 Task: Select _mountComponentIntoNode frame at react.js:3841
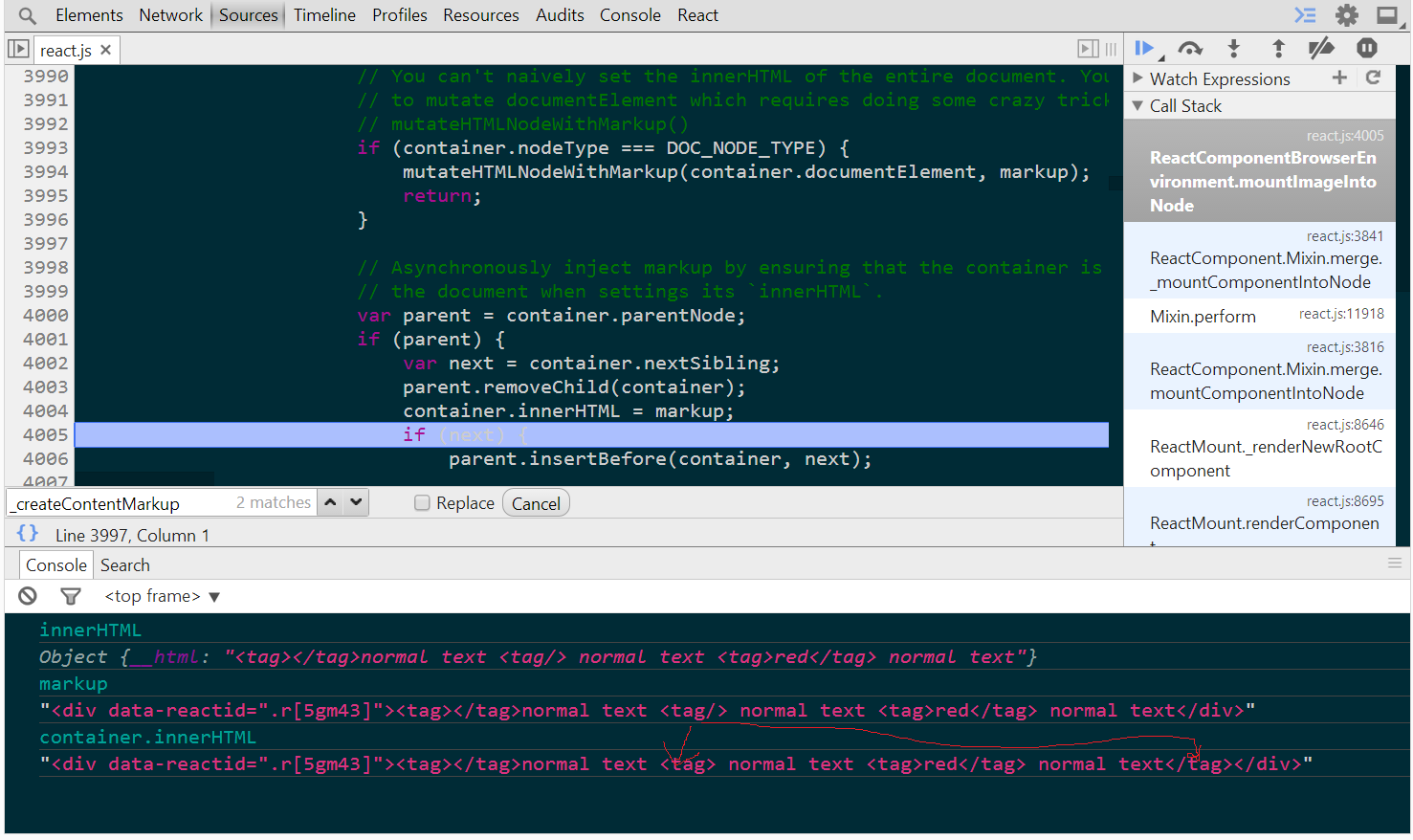(x=1260, y=260)
